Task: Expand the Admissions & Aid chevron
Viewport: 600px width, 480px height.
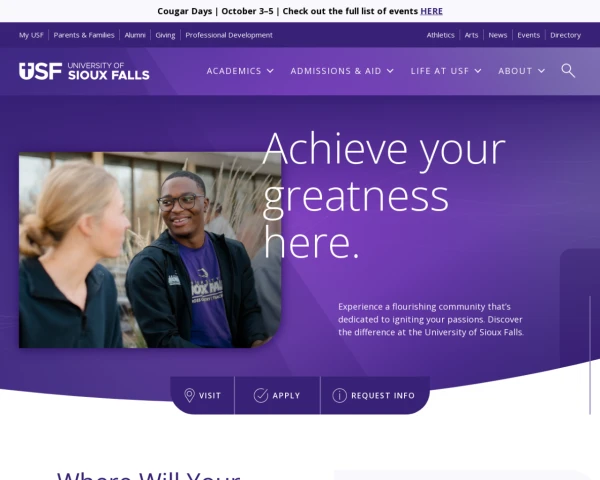Action: [390, 71]
